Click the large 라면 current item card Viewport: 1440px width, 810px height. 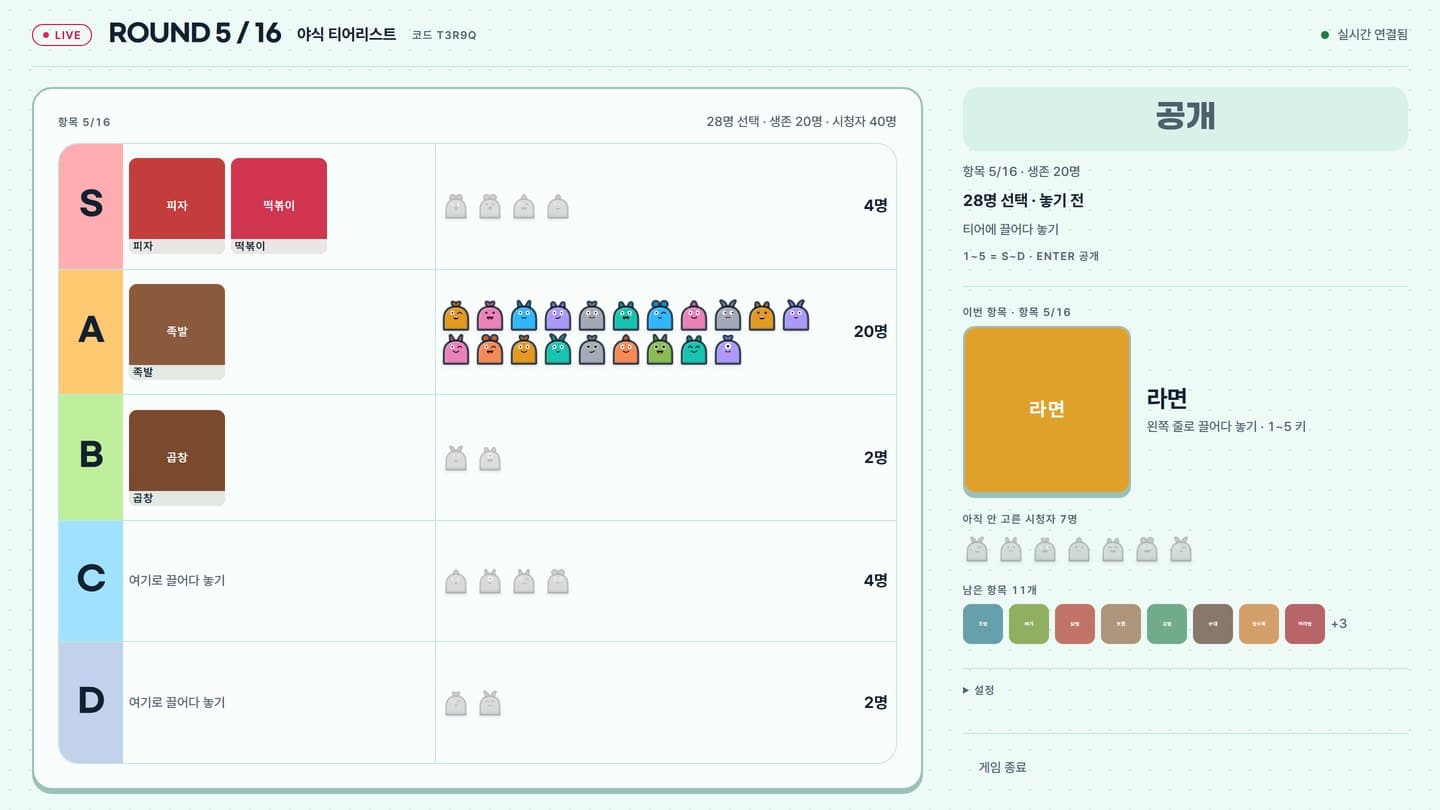[1047, 410]
